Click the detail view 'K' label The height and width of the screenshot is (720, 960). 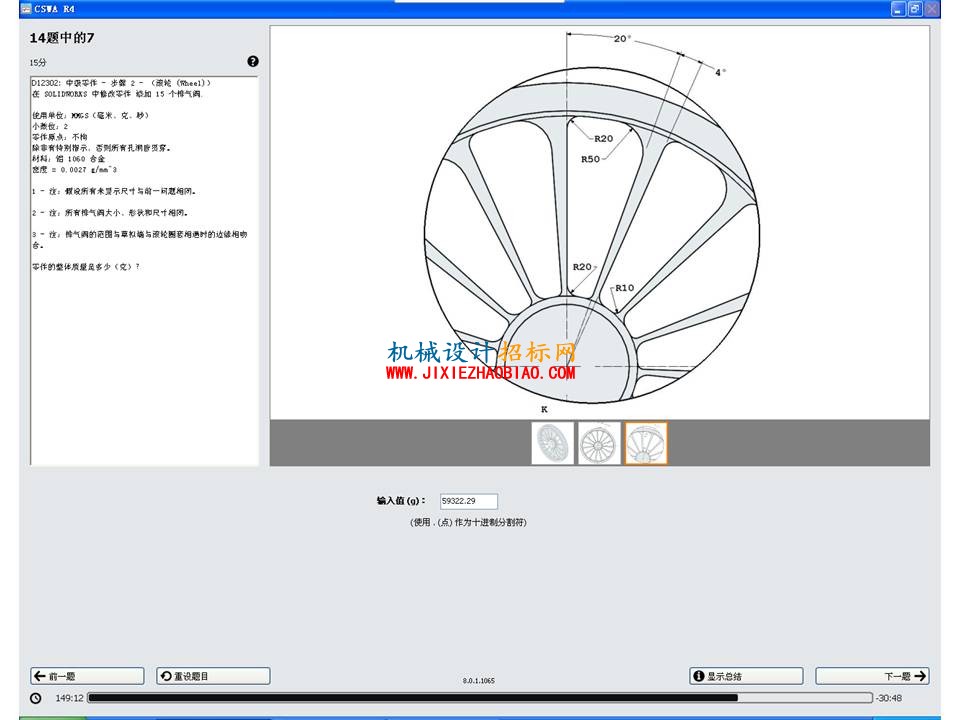(x=544, y=409)
